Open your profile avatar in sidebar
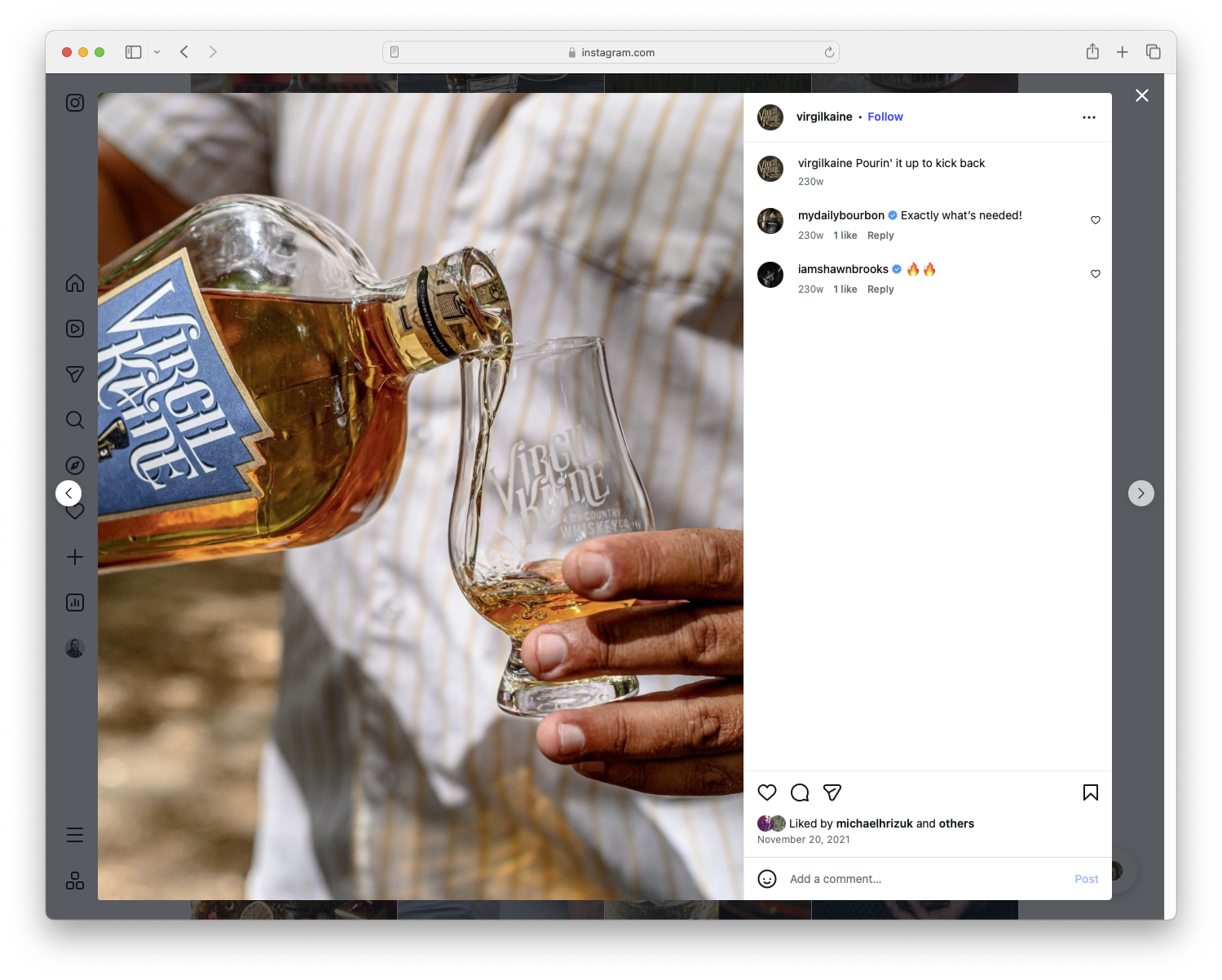 click(x=75, y=648)
